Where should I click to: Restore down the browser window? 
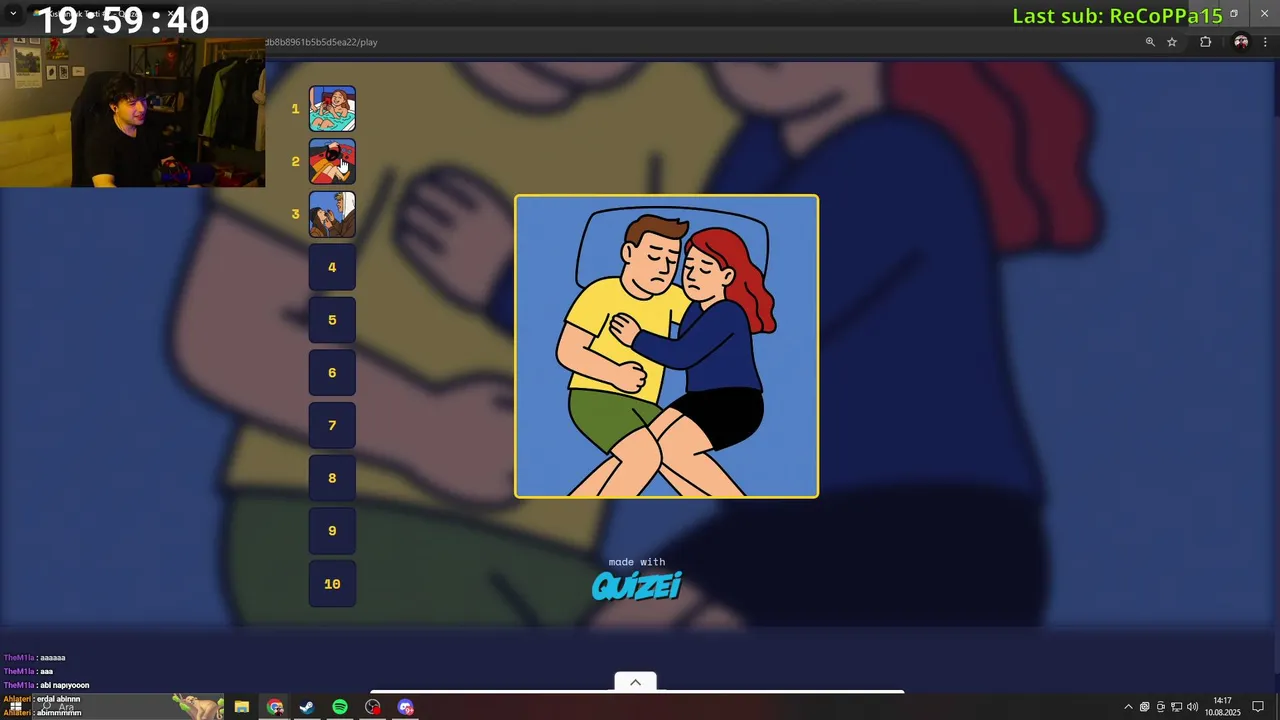(x=1234, y=13)
